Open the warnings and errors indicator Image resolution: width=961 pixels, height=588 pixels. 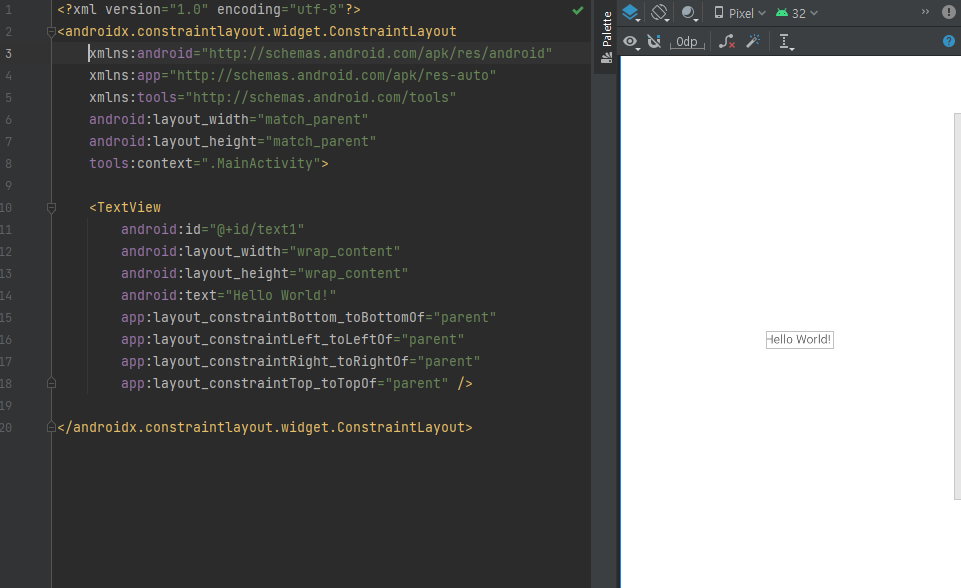point(948,12)
